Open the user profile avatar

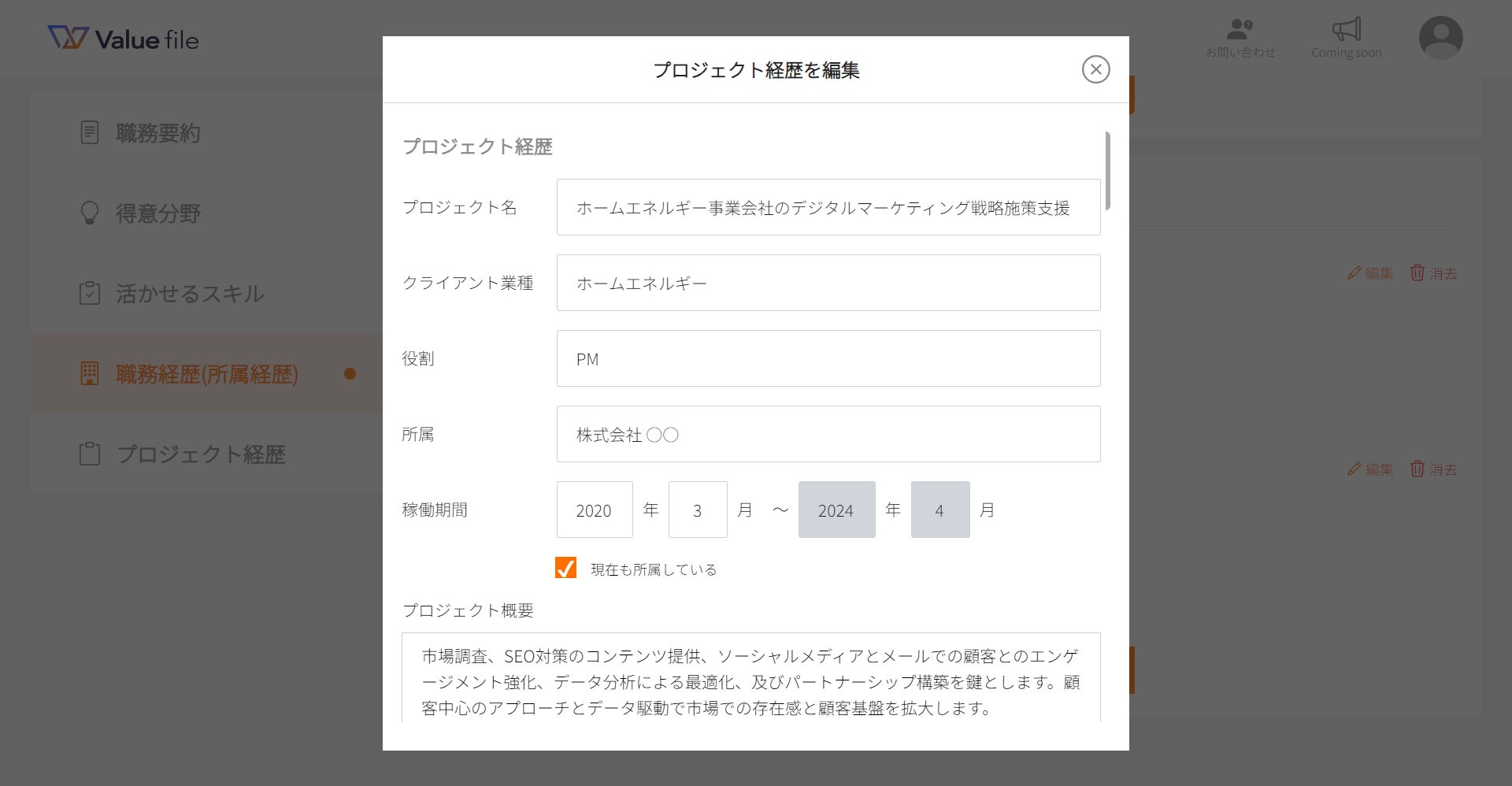(x=1440, y=38)
